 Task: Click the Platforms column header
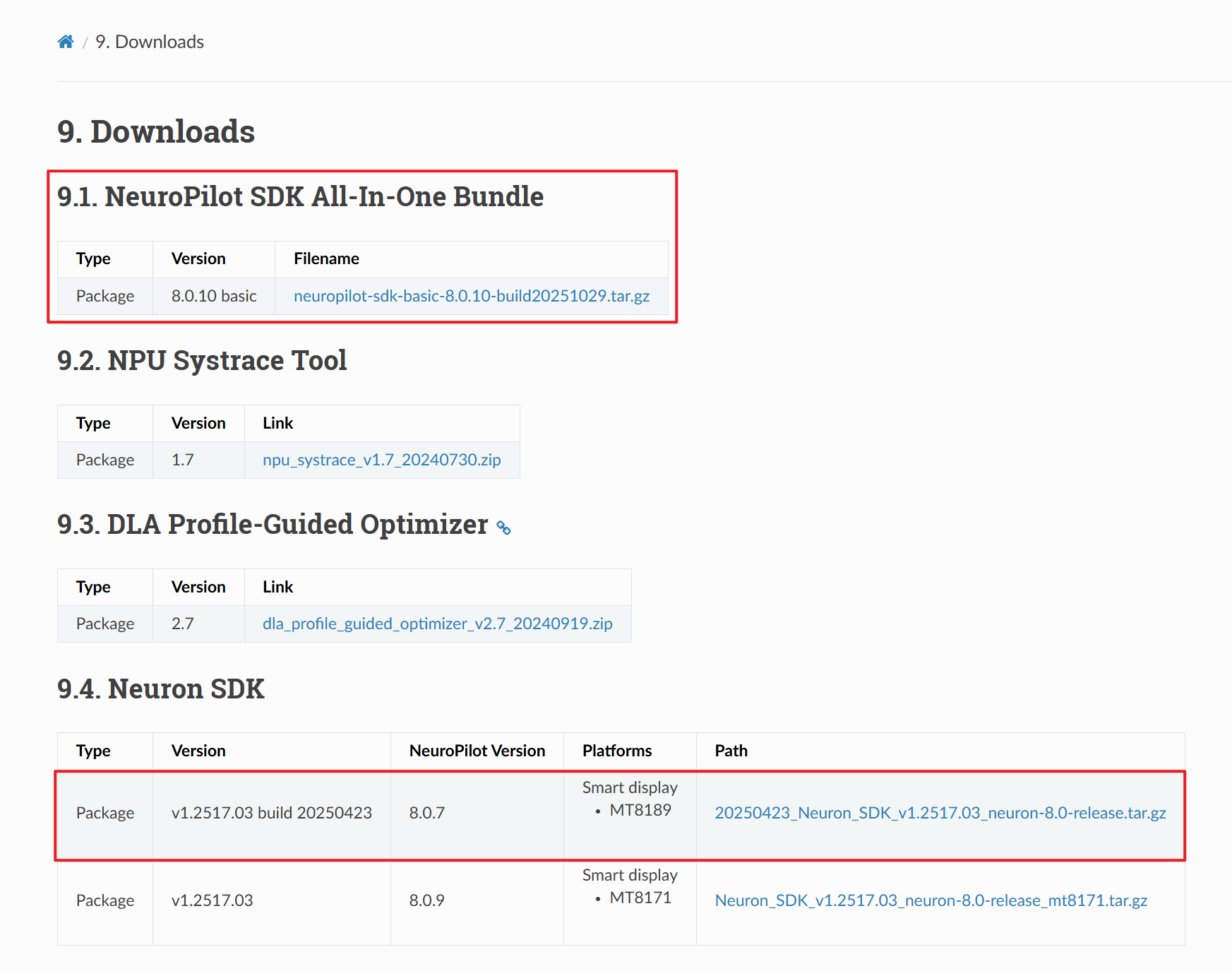pyautogui.click(x=616, y=751)
